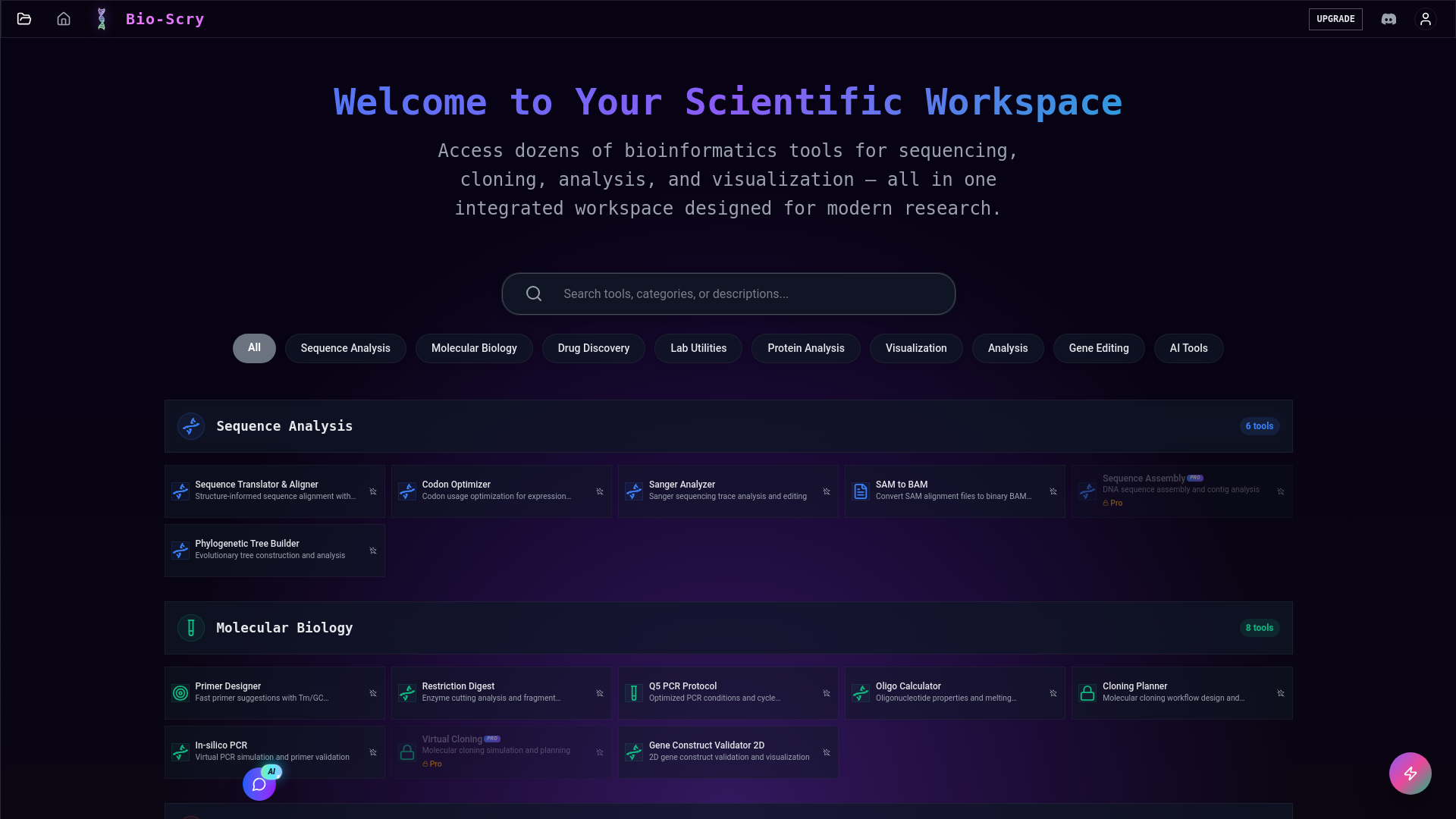Click the In-silico PCR tool icon
Viewport: 1456px width, 819px height.
pos(180,752)
